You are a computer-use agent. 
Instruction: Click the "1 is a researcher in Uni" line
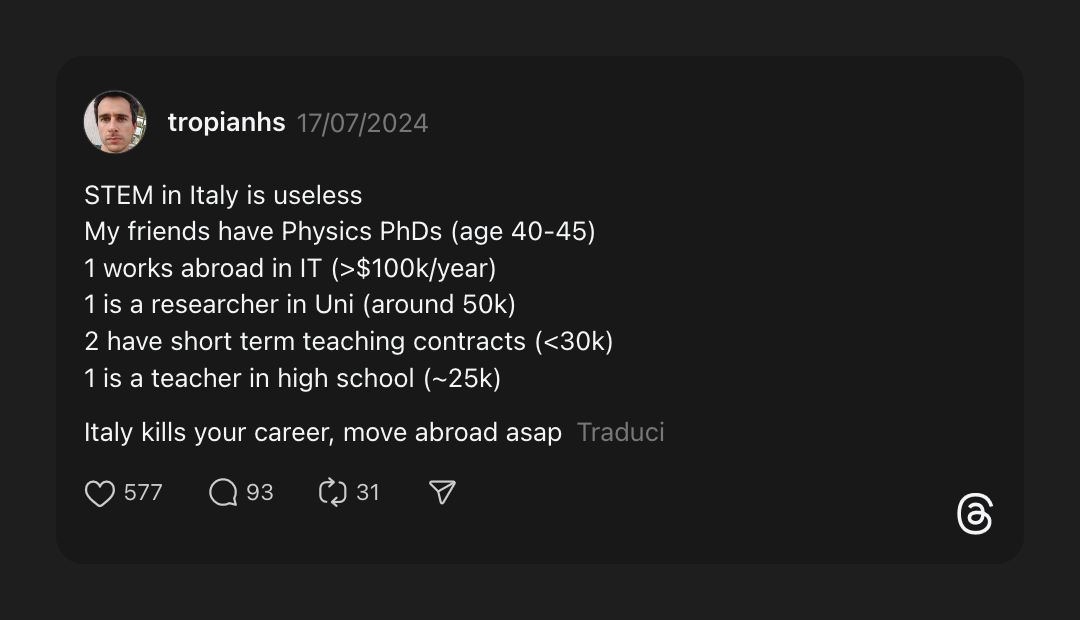300,305
